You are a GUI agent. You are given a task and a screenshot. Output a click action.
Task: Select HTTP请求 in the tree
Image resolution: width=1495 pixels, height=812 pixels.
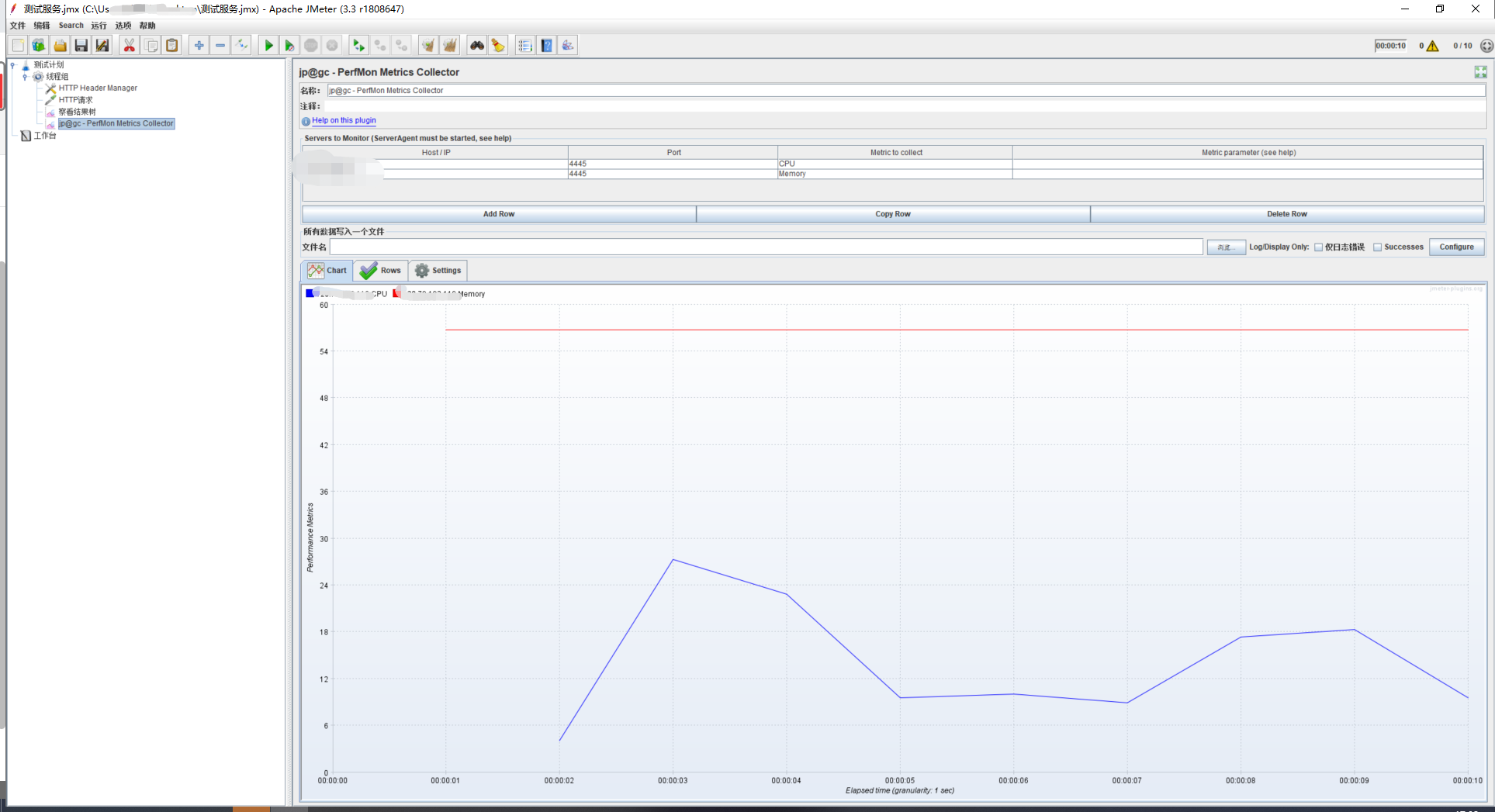click(x=75, y=100)
